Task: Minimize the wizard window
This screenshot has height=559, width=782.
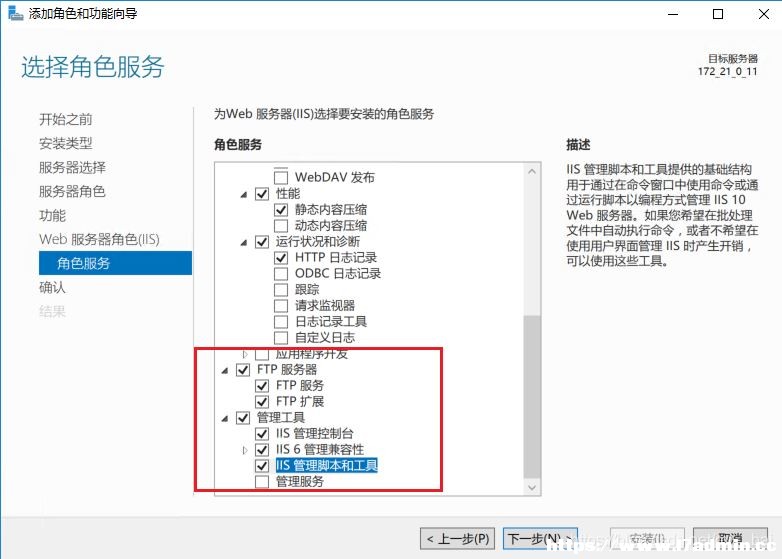Action: coord(673,14)
